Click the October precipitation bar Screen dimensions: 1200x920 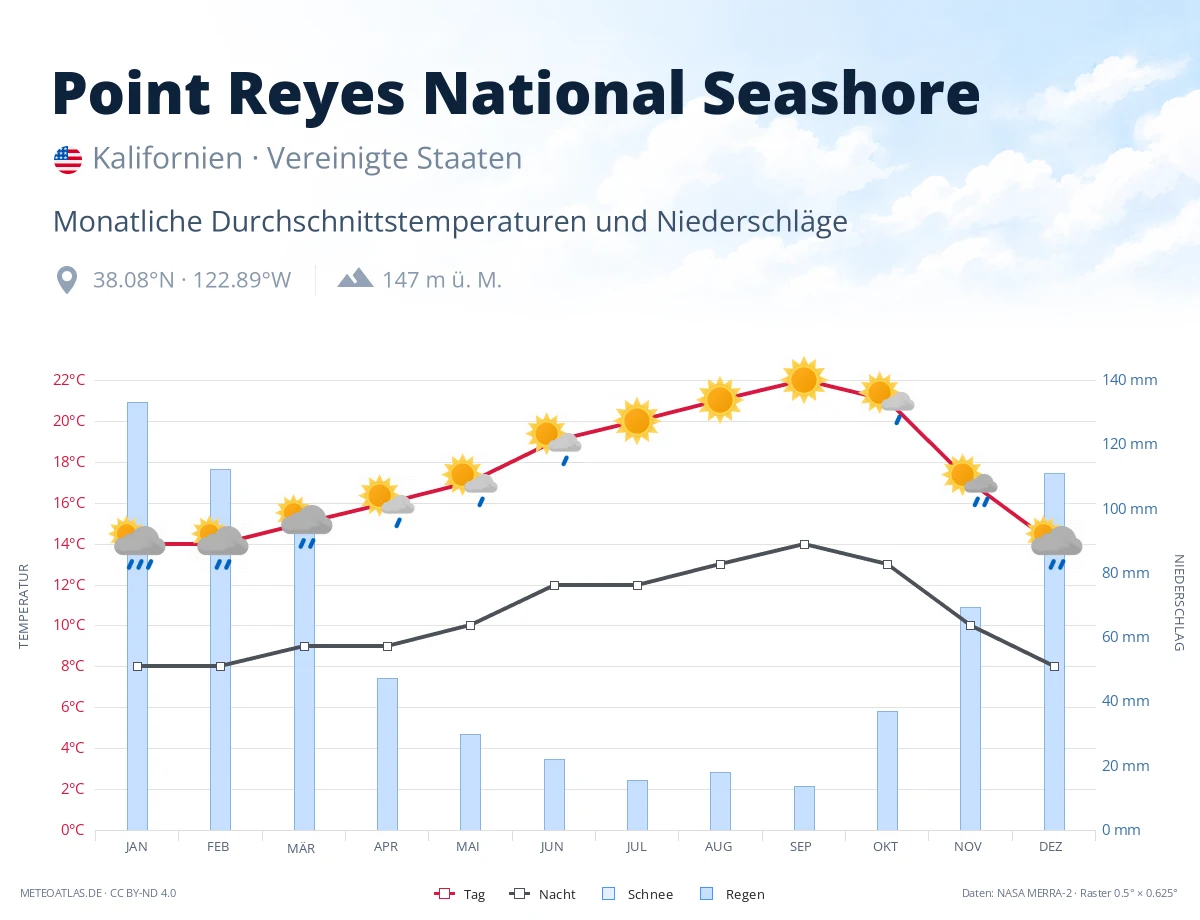coord(887,771)
